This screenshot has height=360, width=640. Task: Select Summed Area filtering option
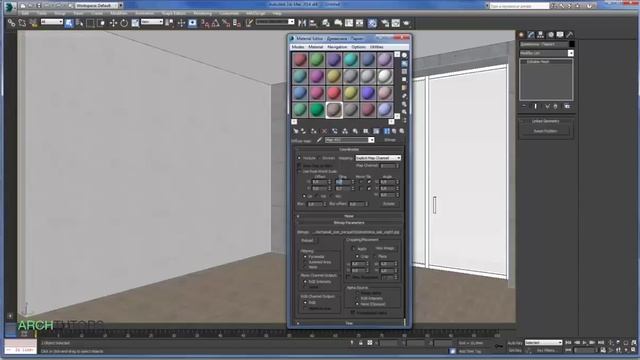click(x=305, y=262)
